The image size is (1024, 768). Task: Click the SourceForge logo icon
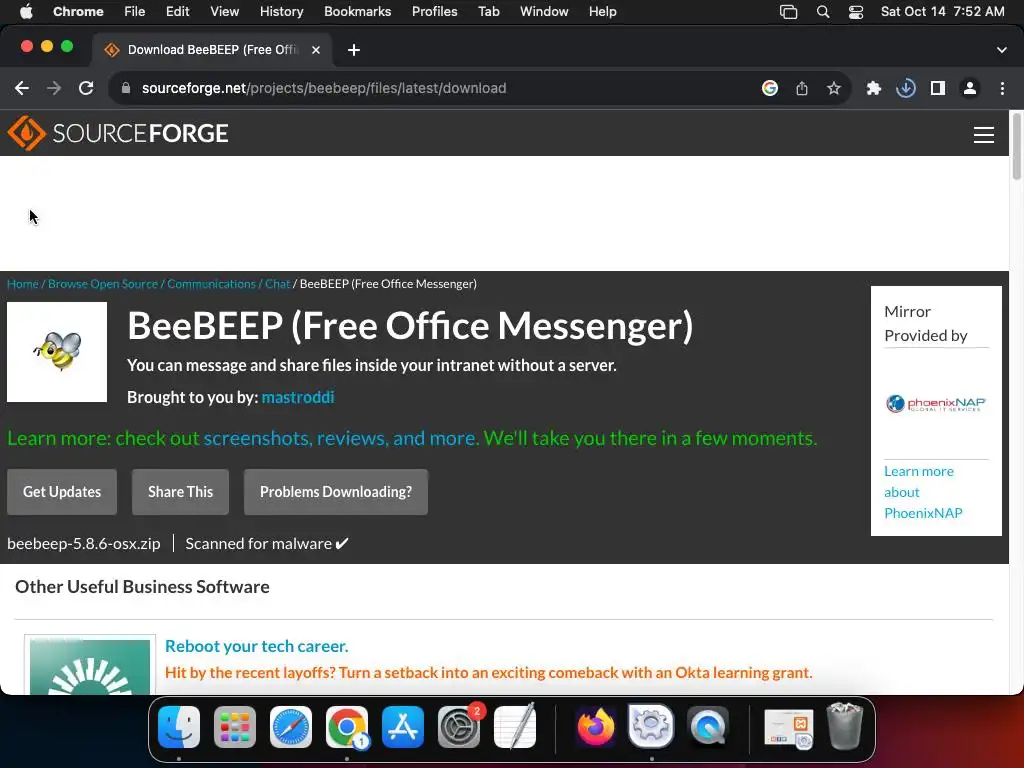click(26, 133)
